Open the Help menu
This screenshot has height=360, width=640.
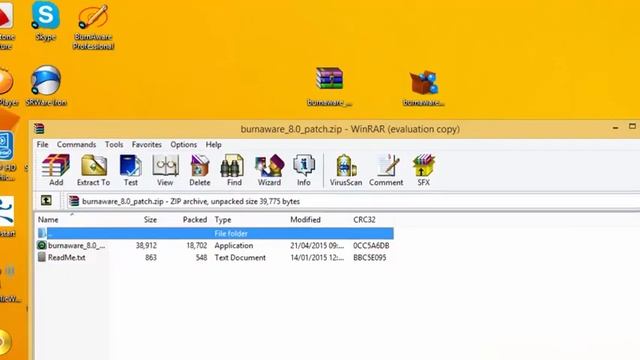point(213,144)
